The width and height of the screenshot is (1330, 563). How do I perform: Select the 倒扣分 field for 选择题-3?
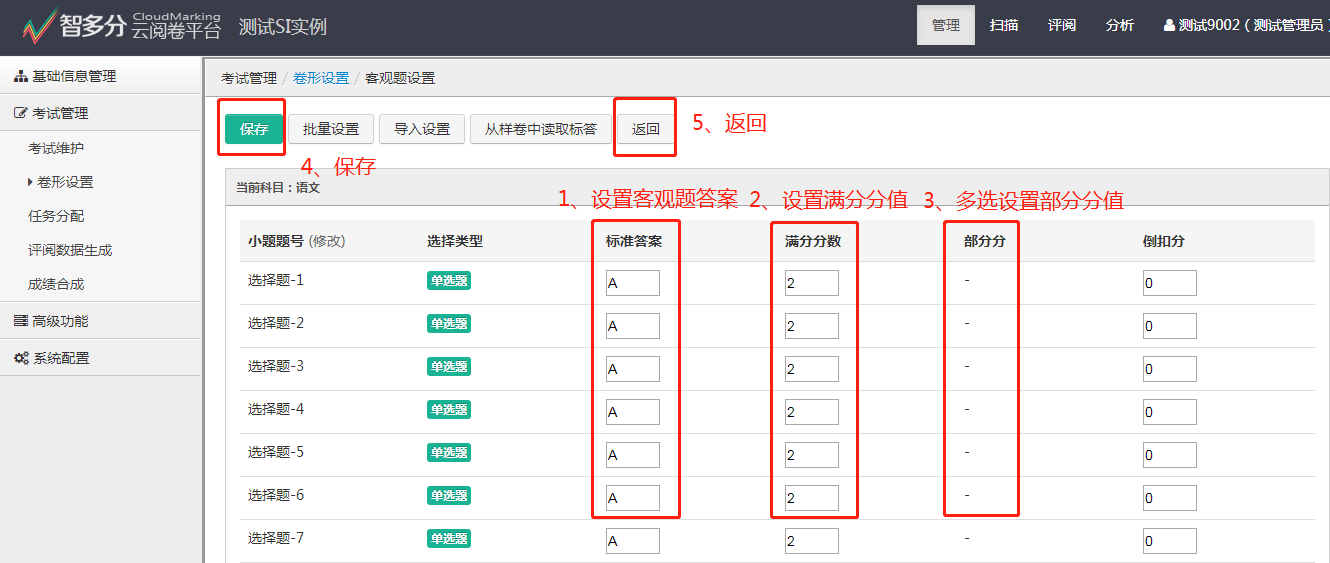1170,369
